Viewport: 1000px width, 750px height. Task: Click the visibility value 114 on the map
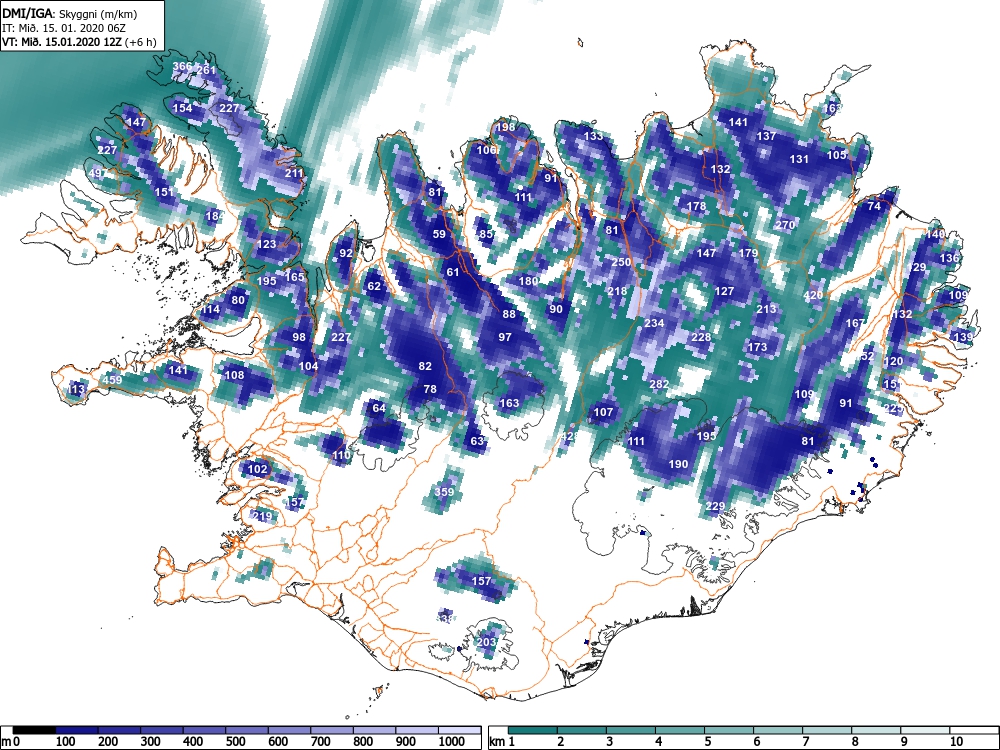point(210,309)
